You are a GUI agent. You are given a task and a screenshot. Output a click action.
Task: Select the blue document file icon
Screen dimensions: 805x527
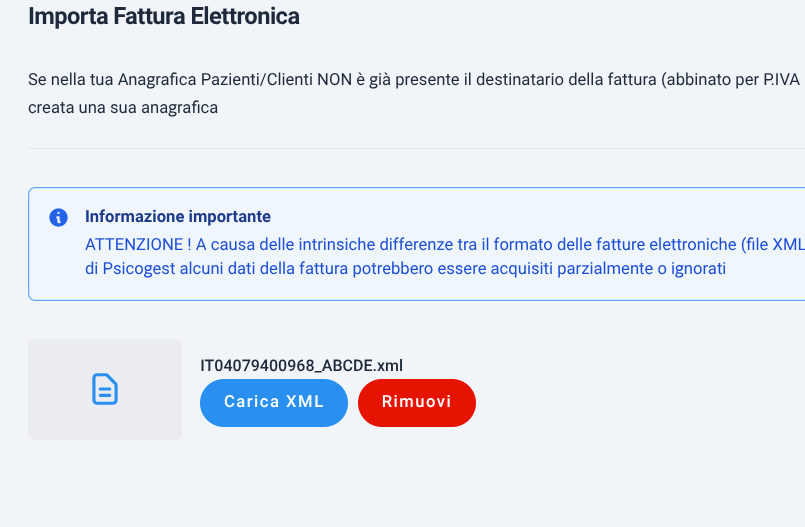click(105, 389)
